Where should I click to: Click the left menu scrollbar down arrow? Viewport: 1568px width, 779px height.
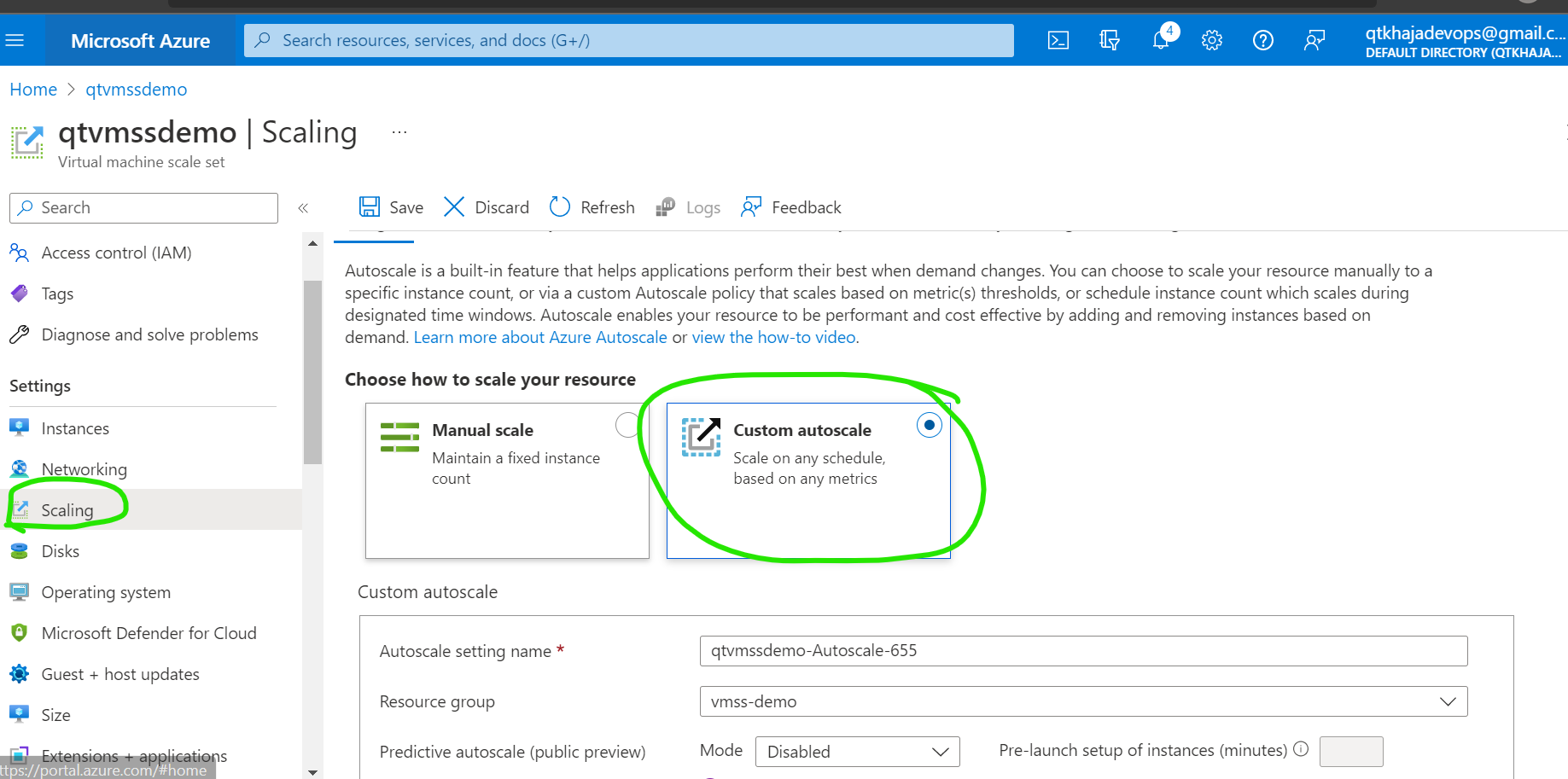[312, 771]
